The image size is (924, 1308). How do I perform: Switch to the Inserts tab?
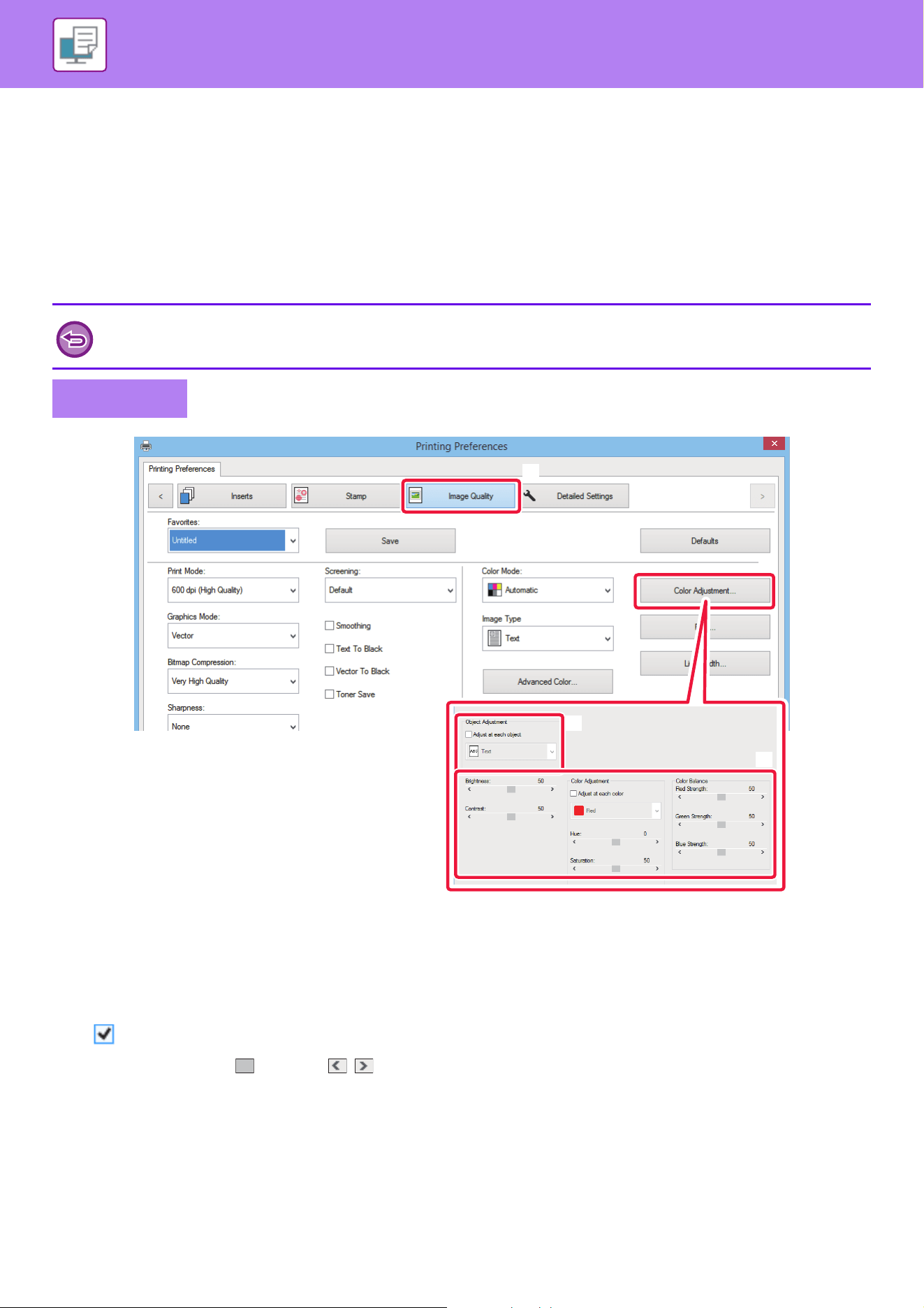click(232, 495)
